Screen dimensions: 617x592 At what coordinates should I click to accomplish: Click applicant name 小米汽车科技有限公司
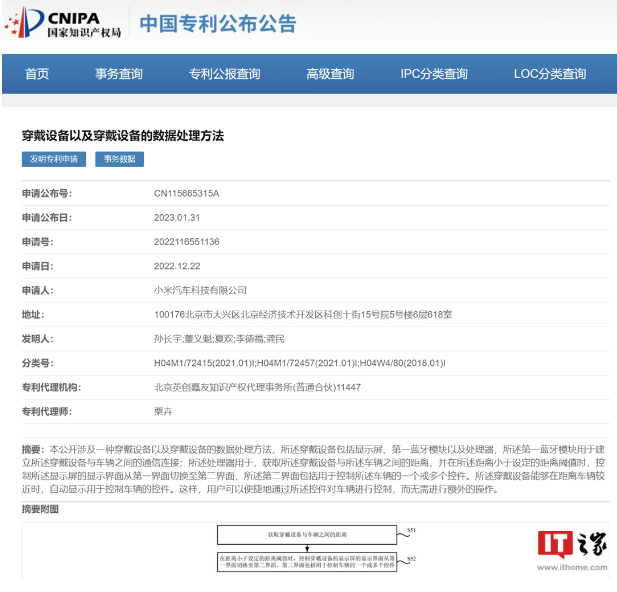[200, 290]
